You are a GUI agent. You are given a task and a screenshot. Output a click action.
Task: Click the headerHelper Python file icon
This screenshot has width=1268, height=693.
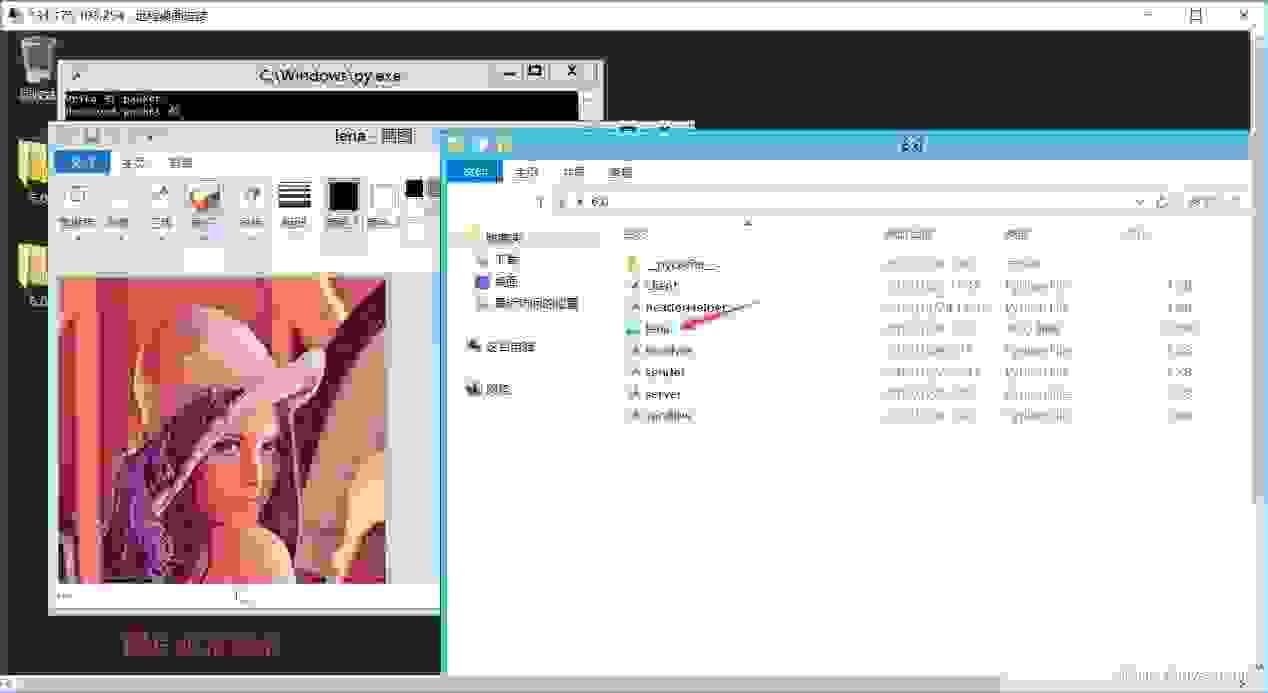tap(633, 307)
